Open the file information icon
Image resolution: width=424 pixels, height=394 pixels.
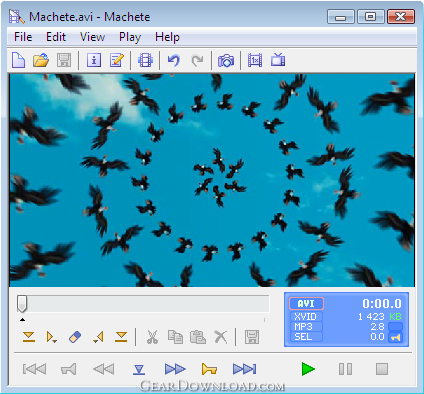tap(94, 60)
